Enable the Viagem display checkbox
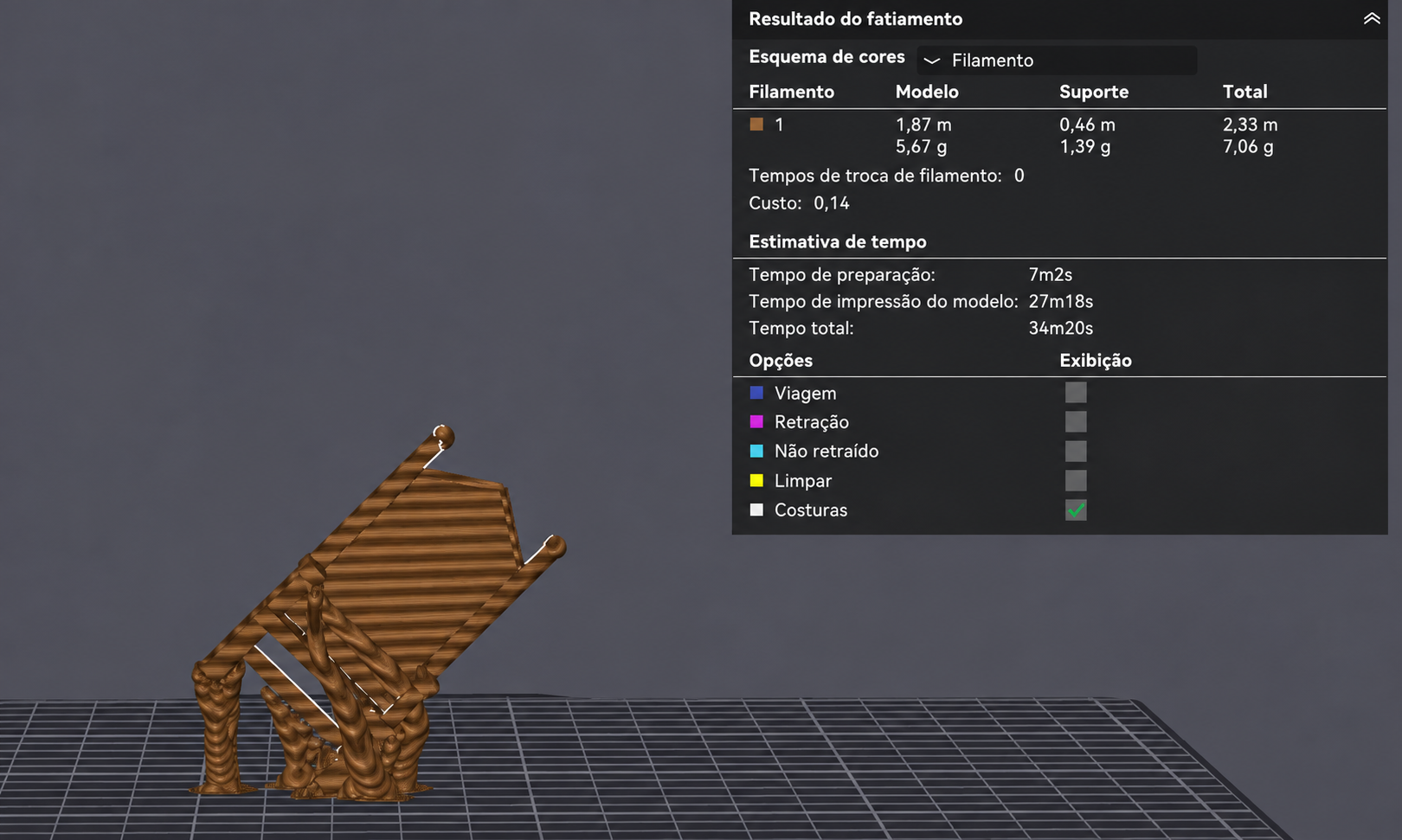The height and width of the screenshot is (840, 1402). [x=1076, y=393]
